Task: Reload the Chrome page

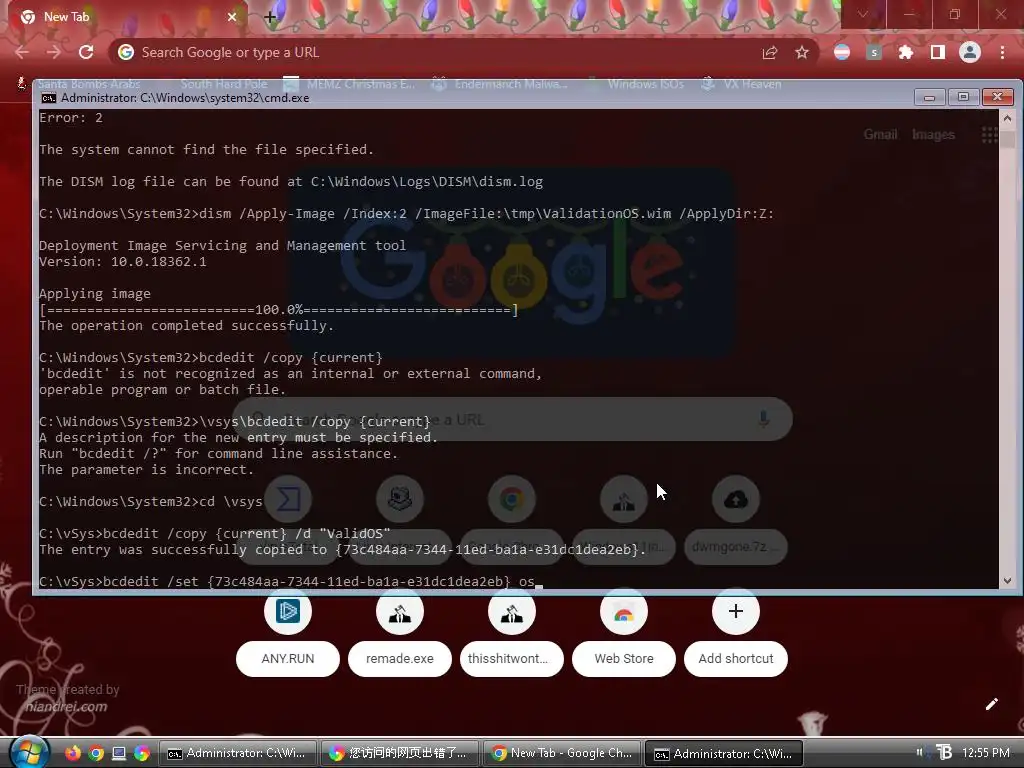Action: pos(86,52)
